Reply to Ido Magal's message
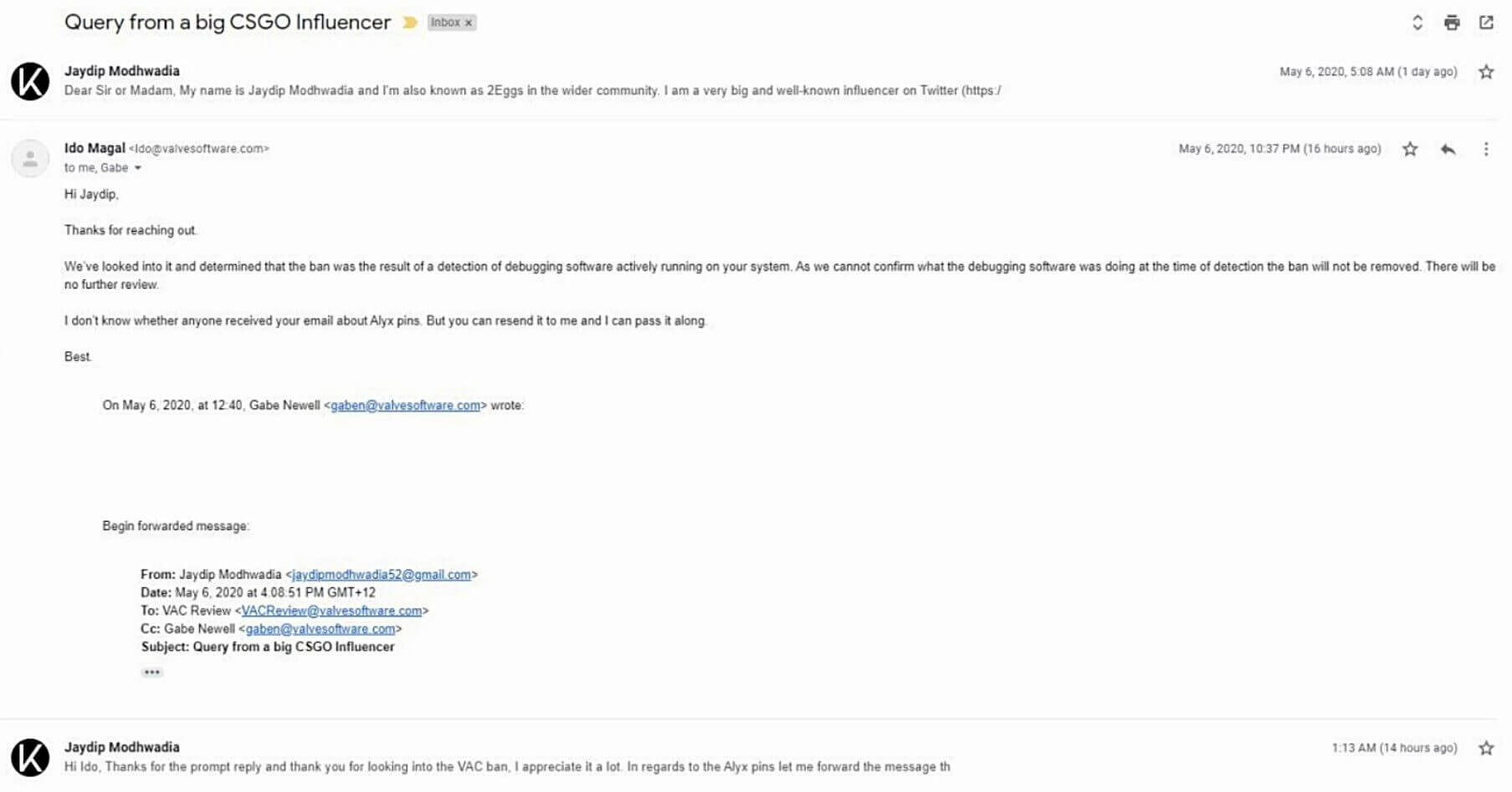The height and width of the screenshot is (792, 1512). pyautogui.click(x=1448, y=149)
